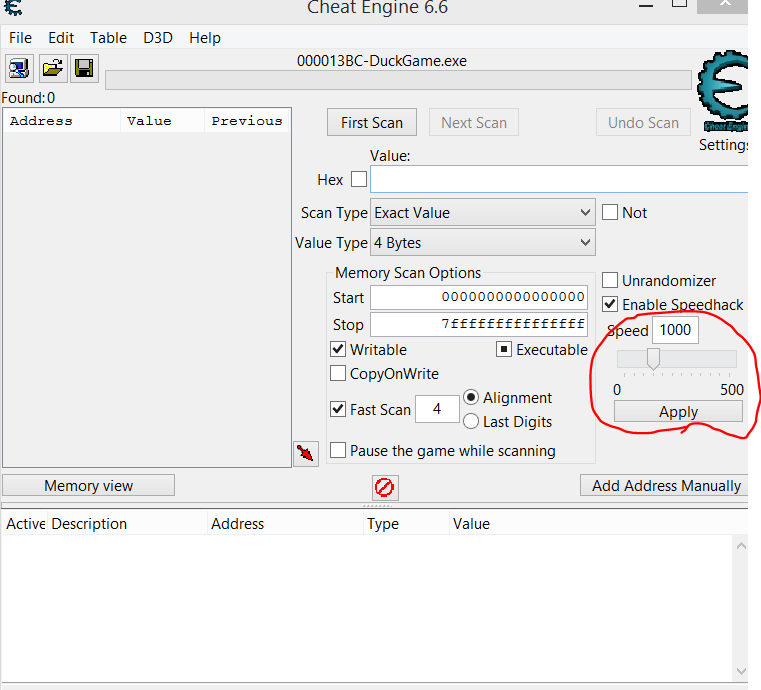
Task: Click the scan progress bar
Action: point(398,80)
